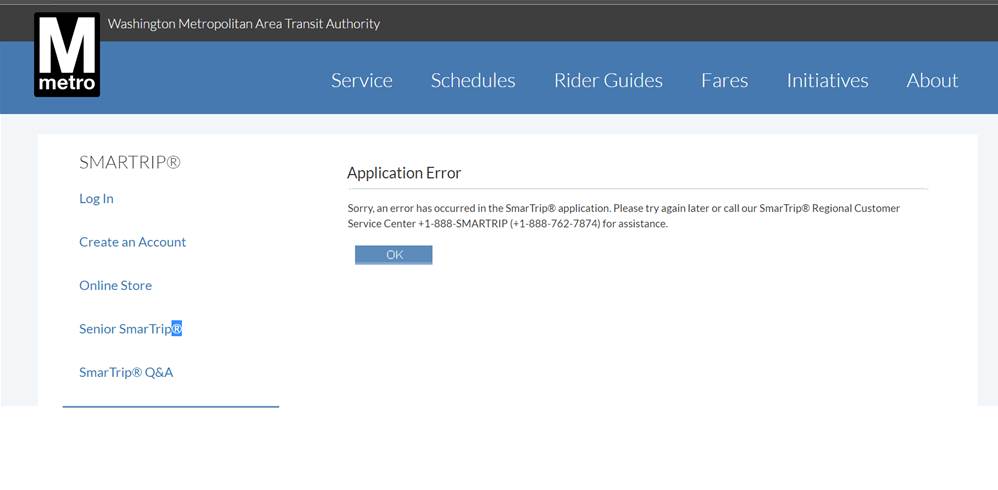Viewport: 998px width, 490px height.
Task: Open the Service menu
Action: point(361,81)
